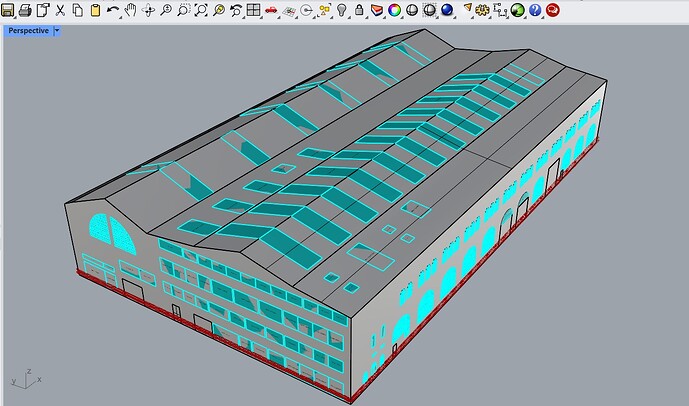Click the Save file icon

[x=7, y=9]
